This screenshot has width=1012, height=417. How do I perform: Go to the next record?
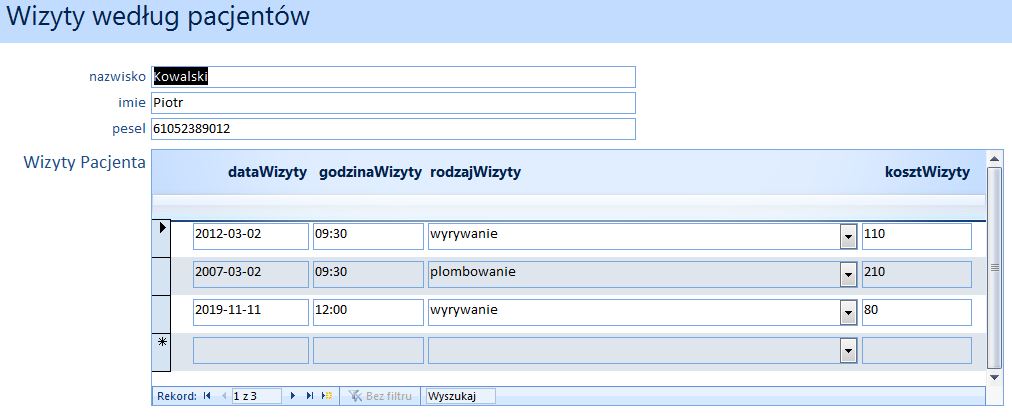(x=292, y=396)
